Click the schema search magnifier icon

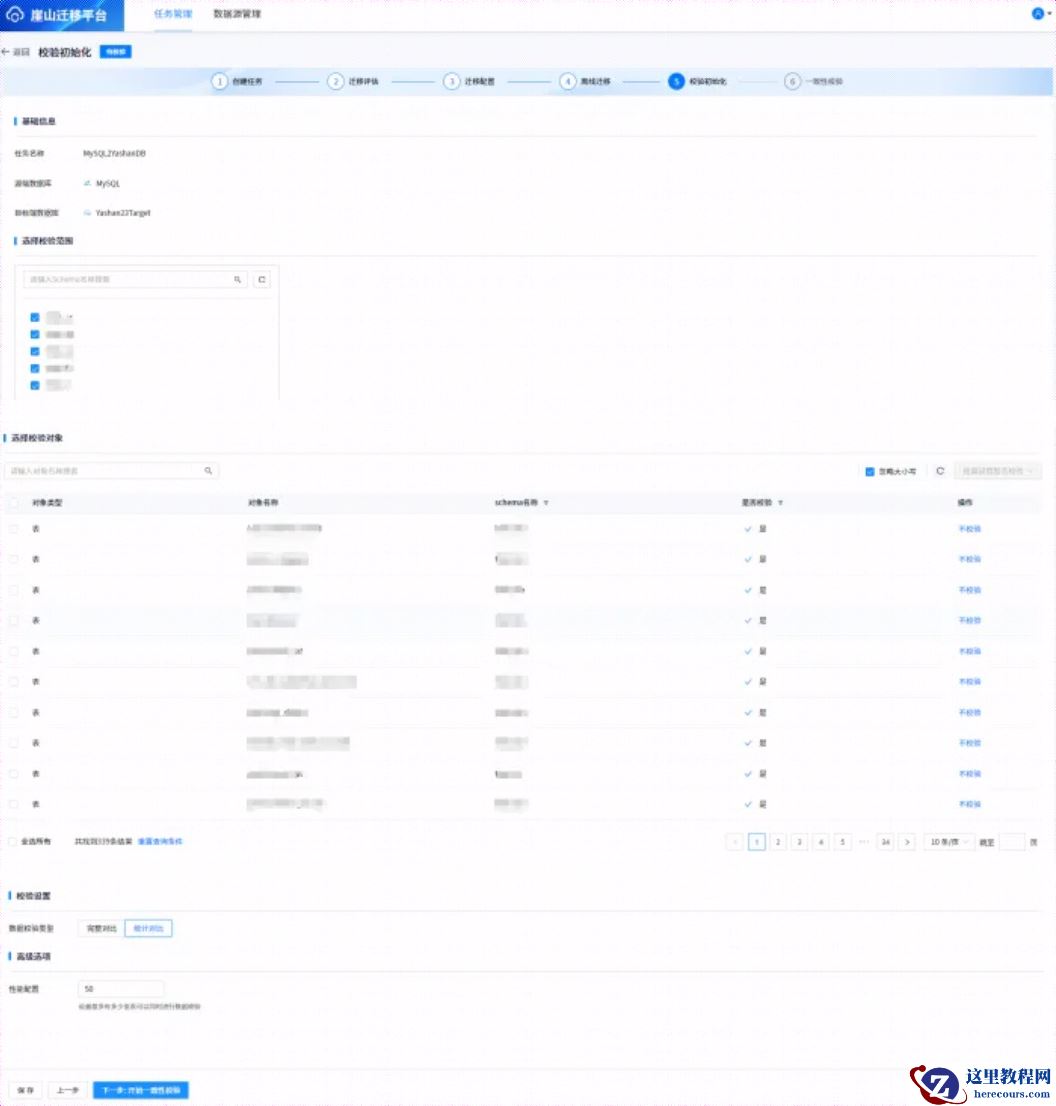[x=238, y=280]
